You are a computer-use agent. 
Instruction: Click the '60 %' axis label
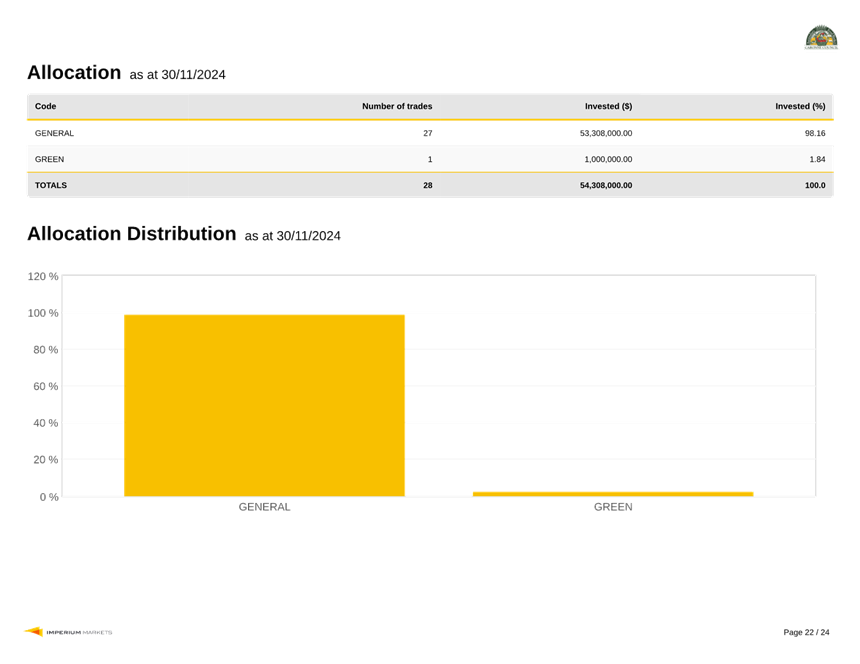46,387
